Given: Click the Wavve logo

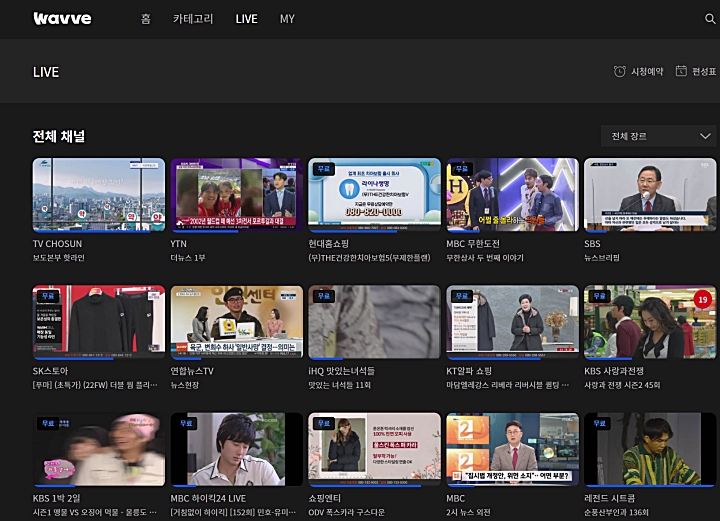Looking at the screenshot, I should coord(62,18).
